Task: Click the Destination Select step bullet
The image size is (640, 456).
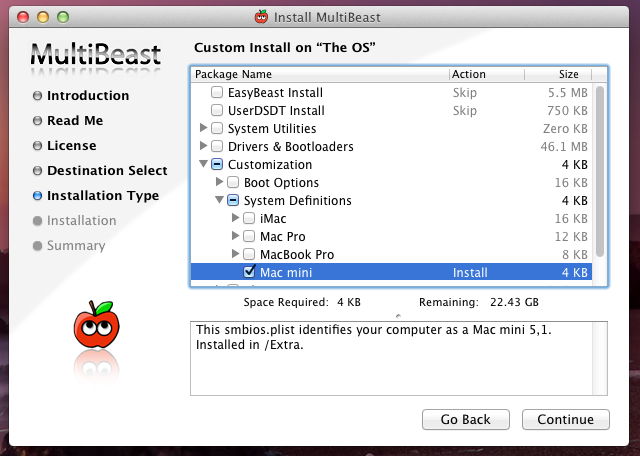Action: point(37,171)
